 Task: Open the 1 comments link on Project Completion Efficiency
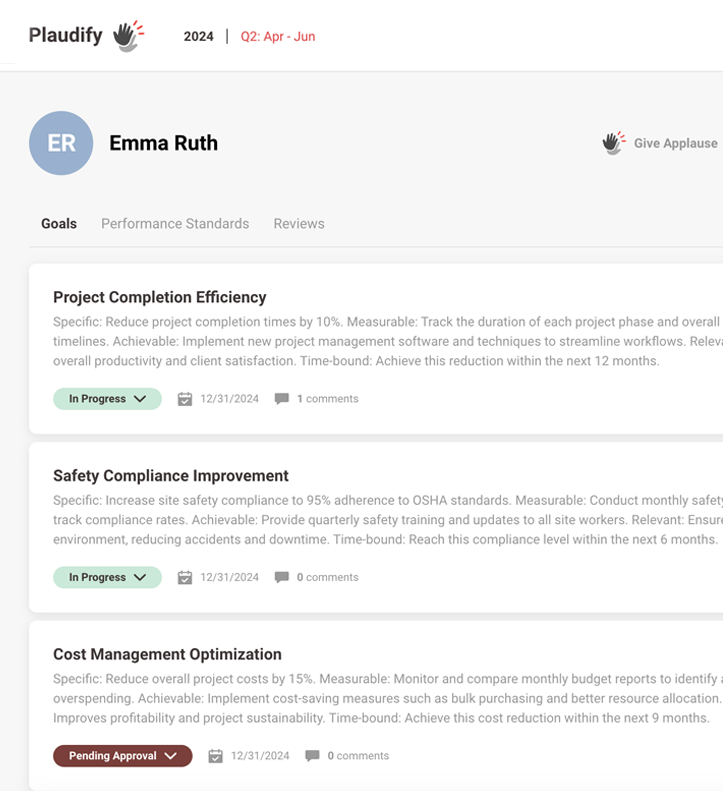[x=327, y=399]
